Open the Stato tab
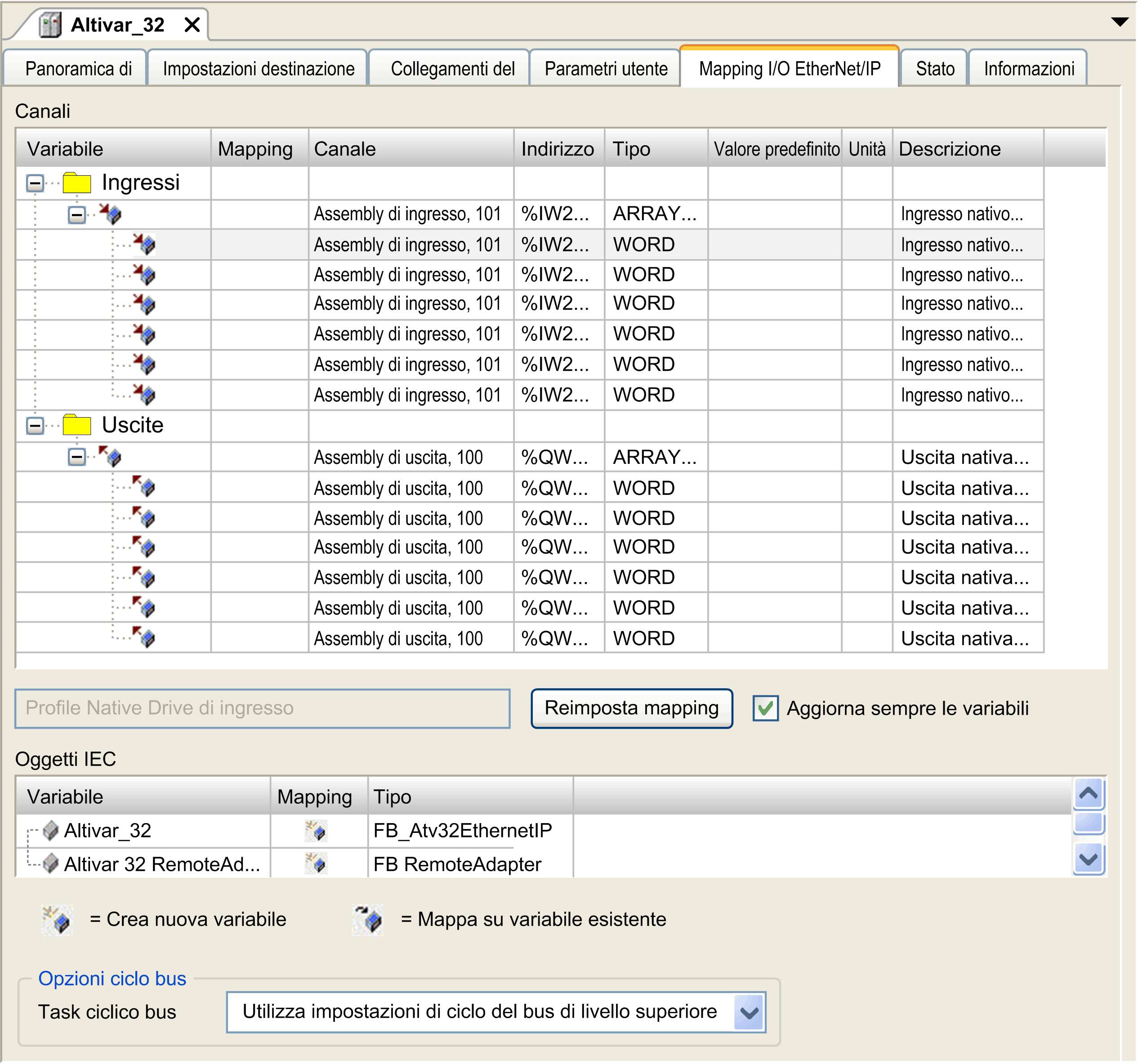Image resolution: width=1138 pixels, height=1064 pixels. point(935,69)
